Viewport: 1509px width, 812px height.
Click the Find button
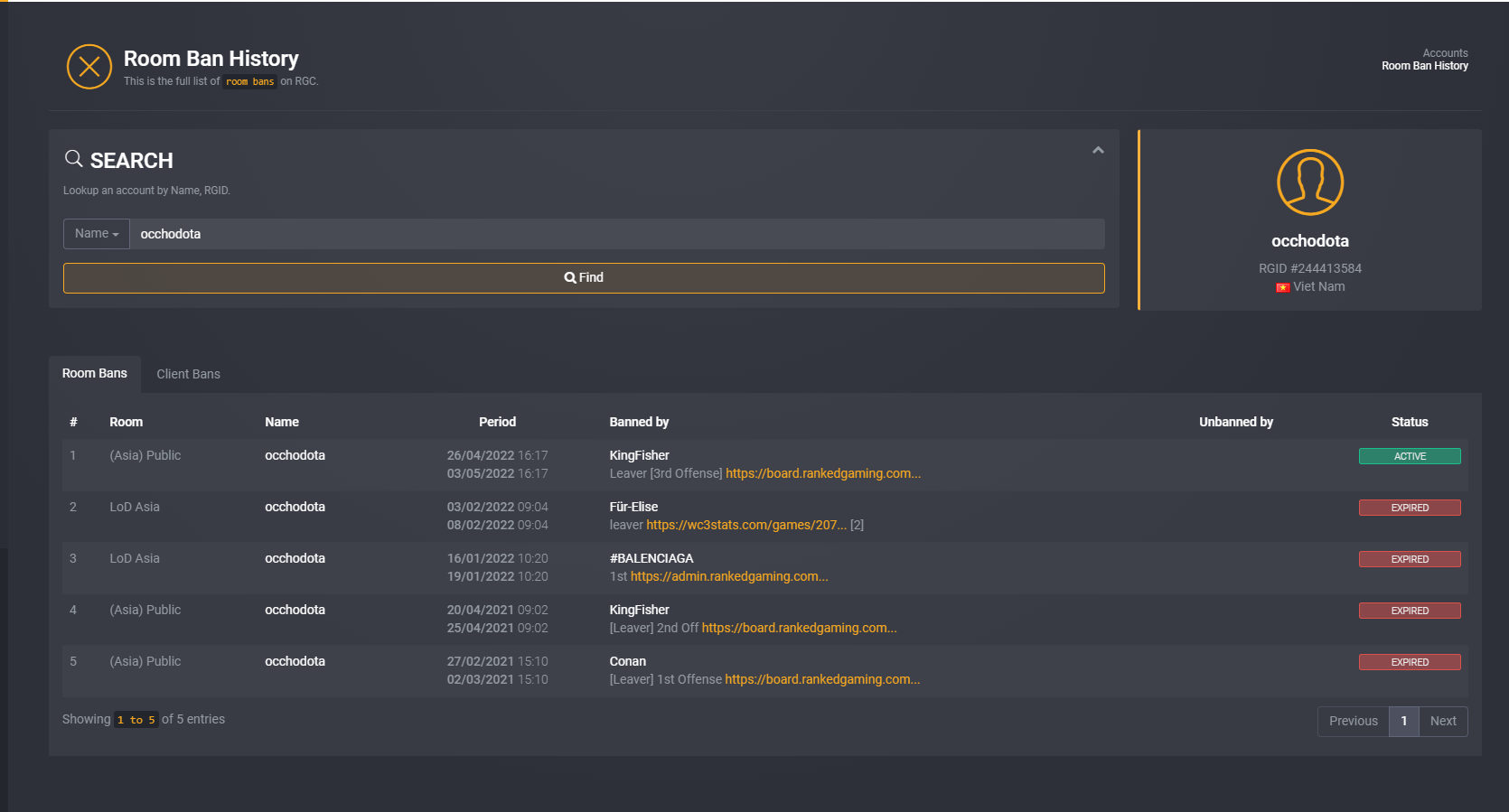584,278
